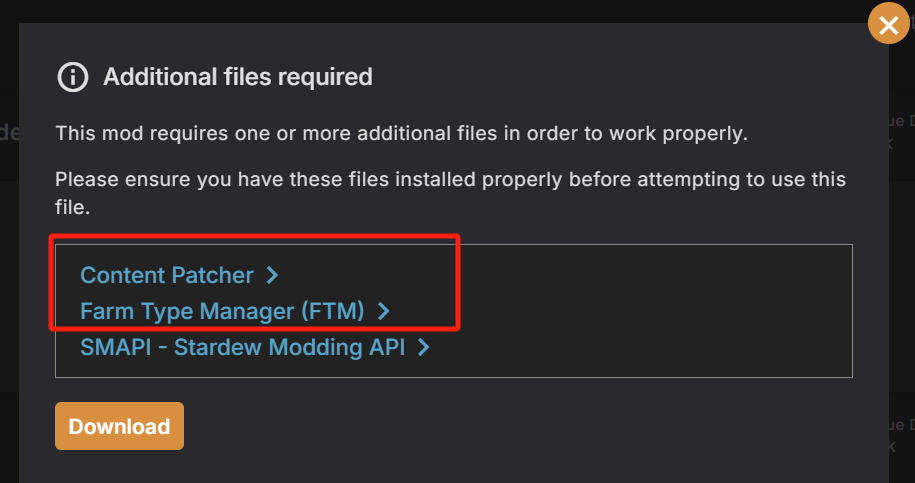Click the word "file." ending the second paragraph
This screenshot has width=915, height=483.
point(73,208)
